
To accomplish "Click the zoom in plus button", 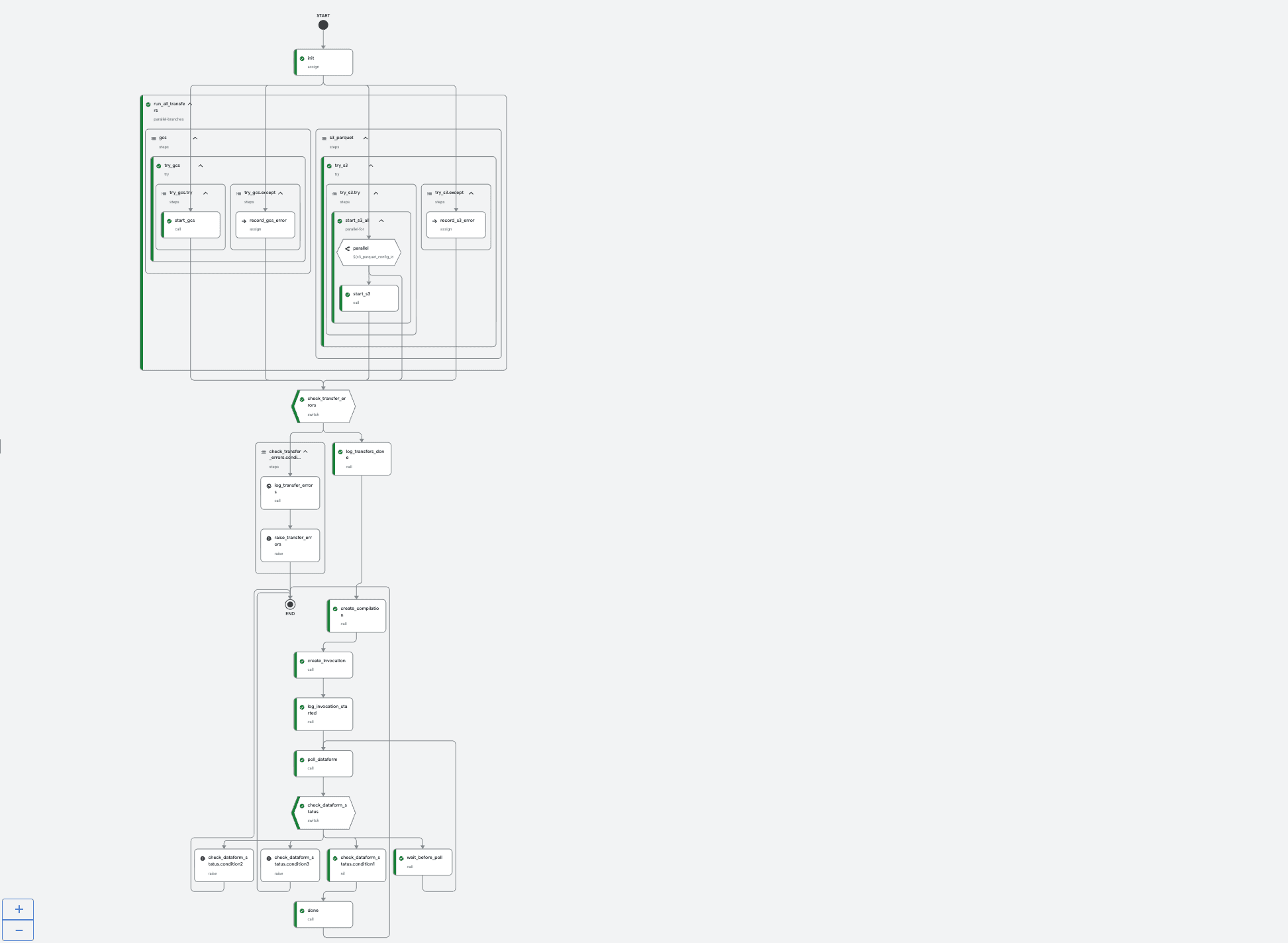I will pos(19,909).
